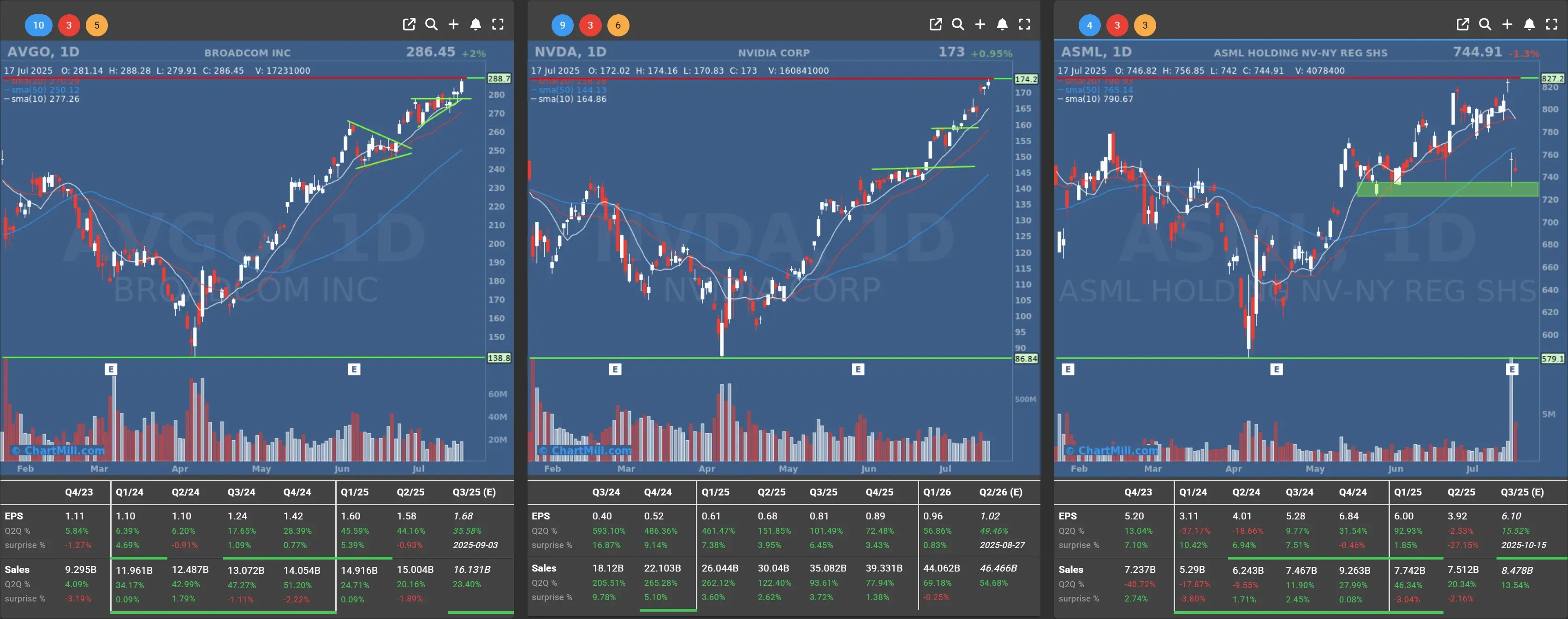This screenshot has width=1568, height=619.
Task: Click July earnings E marker on ASML chart
Action: pos(1513,369)
